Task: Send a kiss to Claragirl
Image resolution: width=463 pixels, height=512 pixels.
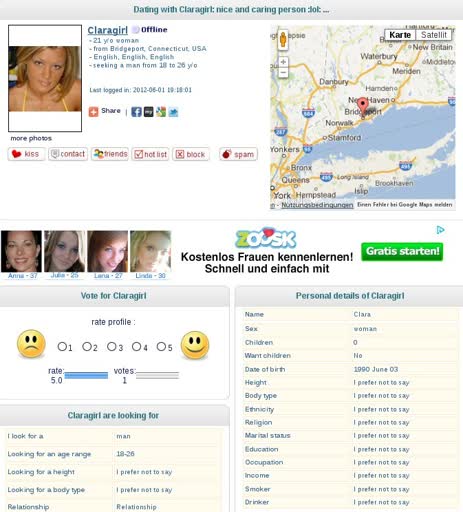Action: click(26, 154)
